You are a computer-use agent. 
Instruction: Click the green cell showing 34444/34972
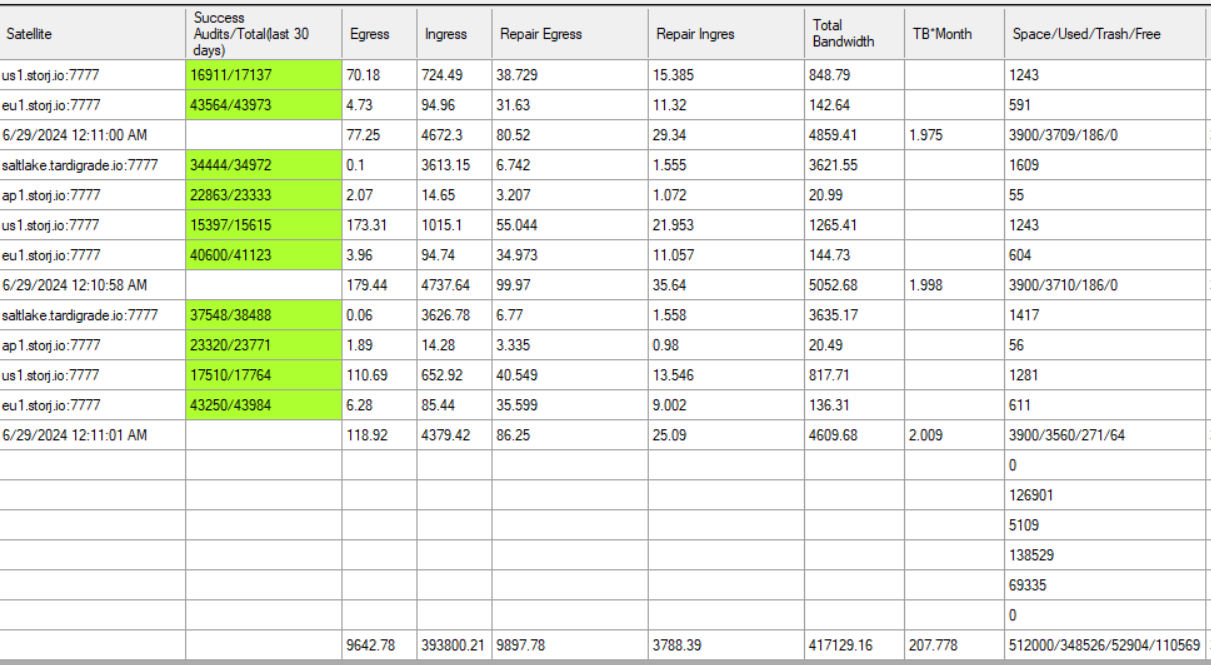[x=263, y=165]
